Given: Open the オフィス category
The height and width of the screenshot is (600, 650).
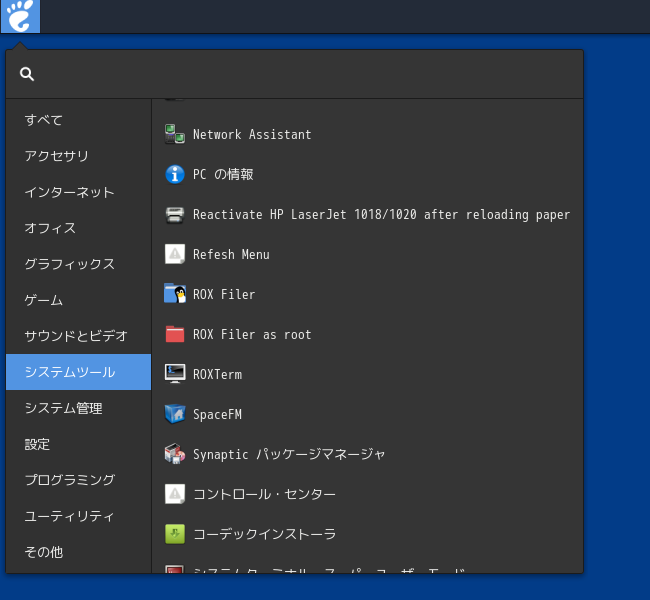Looking at the screenshot, I should click(78, 228).
